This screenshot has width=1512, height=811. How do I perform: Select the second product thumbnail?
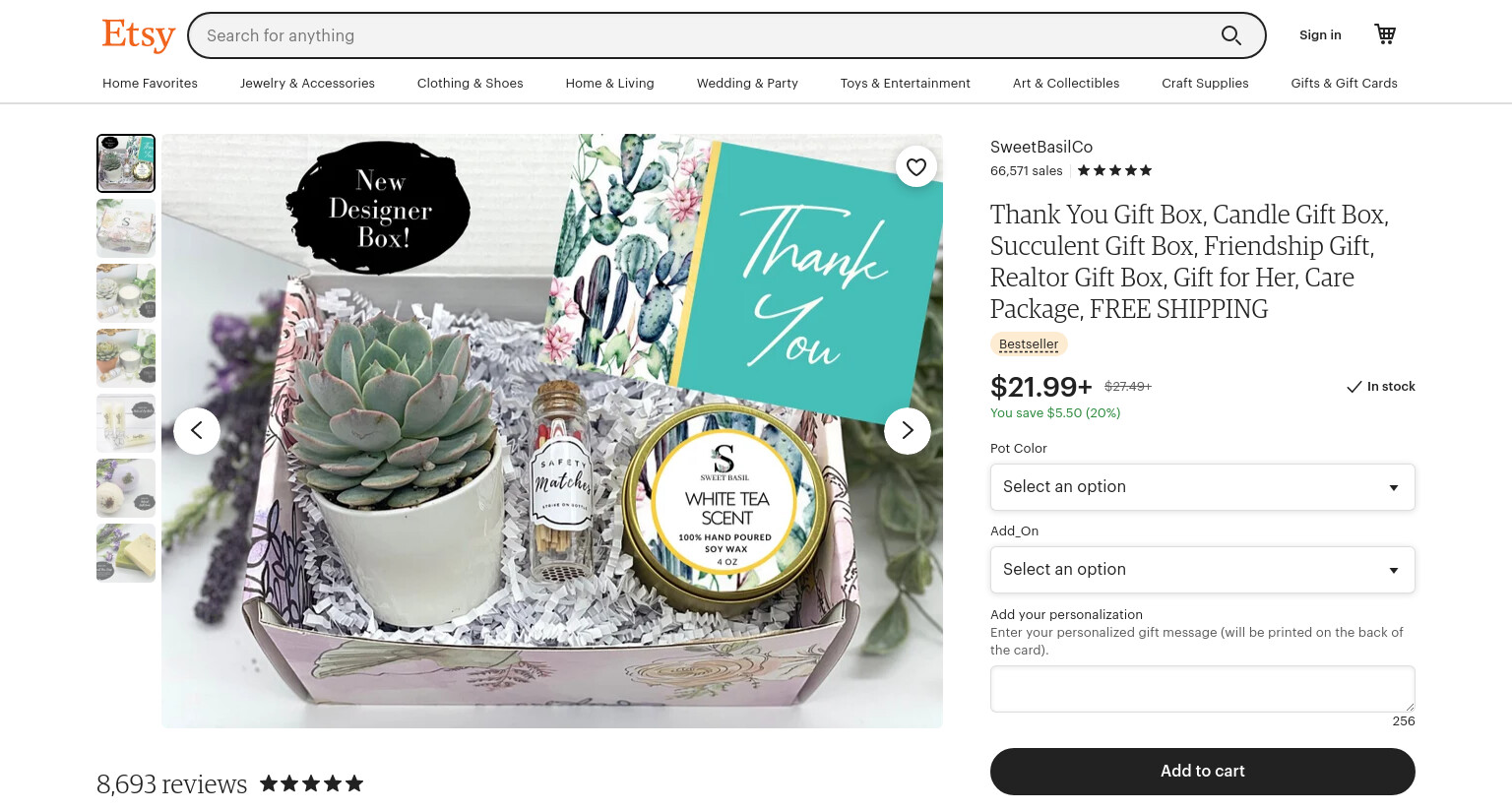126,228
